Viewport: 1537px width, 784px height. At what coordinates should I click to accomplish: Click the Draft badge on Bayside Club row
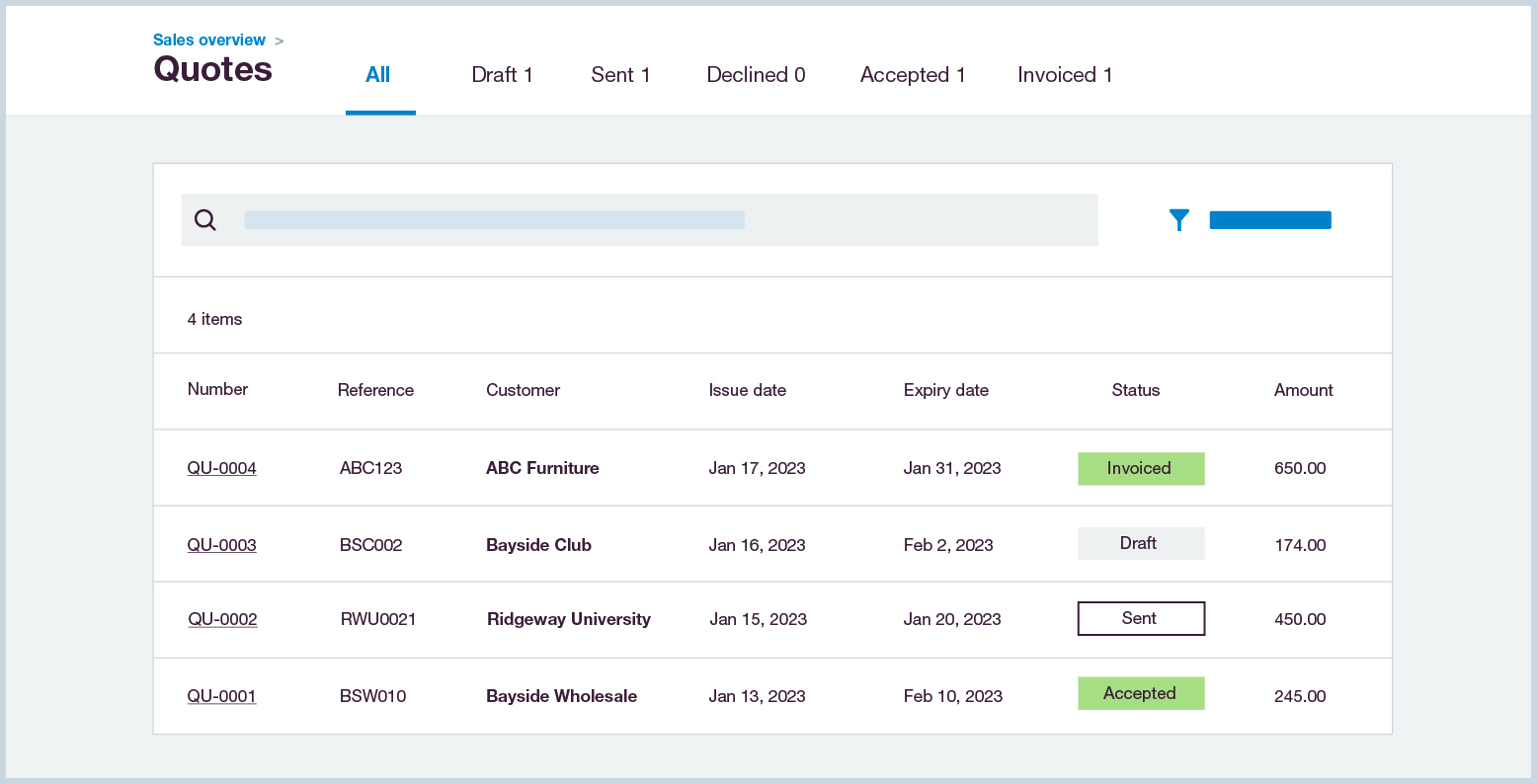point(1141,543)
